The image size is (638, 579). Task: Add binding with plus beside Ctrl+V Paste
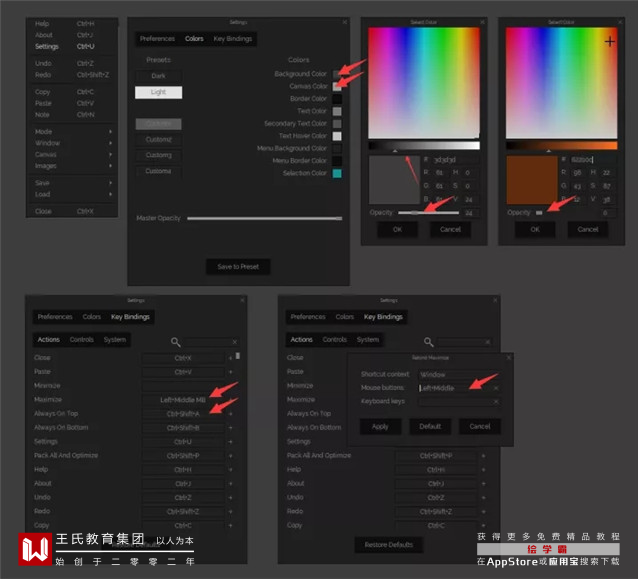(x=231, y=372)
